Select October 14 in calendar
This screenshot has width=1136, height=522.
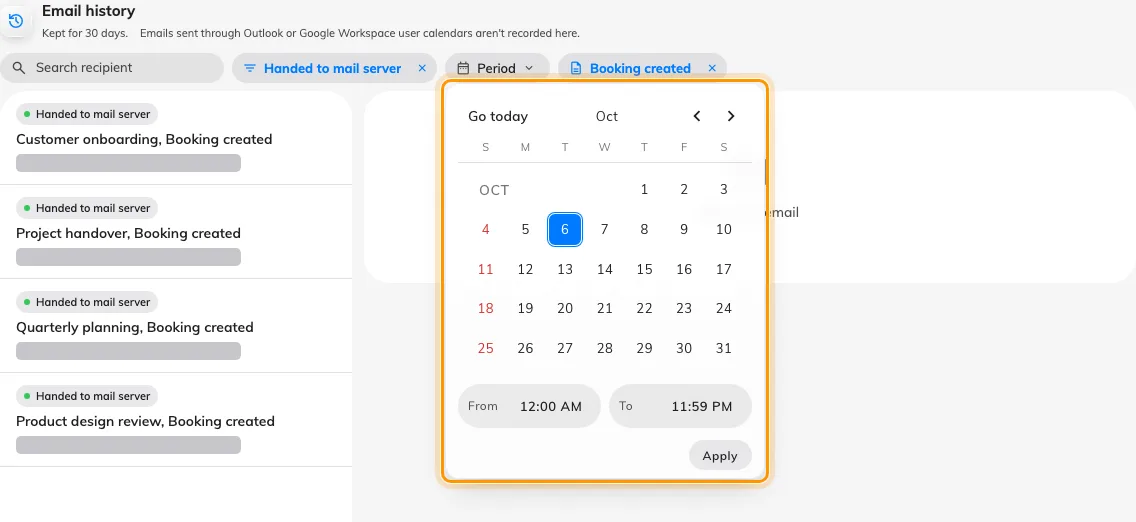click(605, 269)
